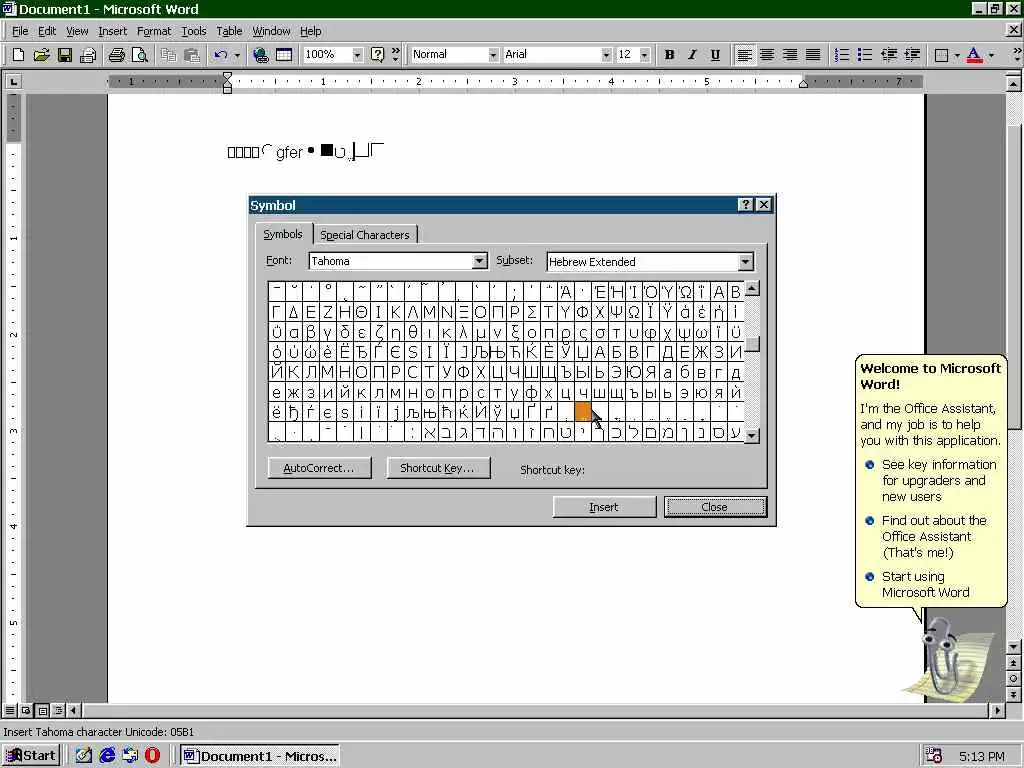
Task: Click the Windows Start button
Action: (31, 756)
